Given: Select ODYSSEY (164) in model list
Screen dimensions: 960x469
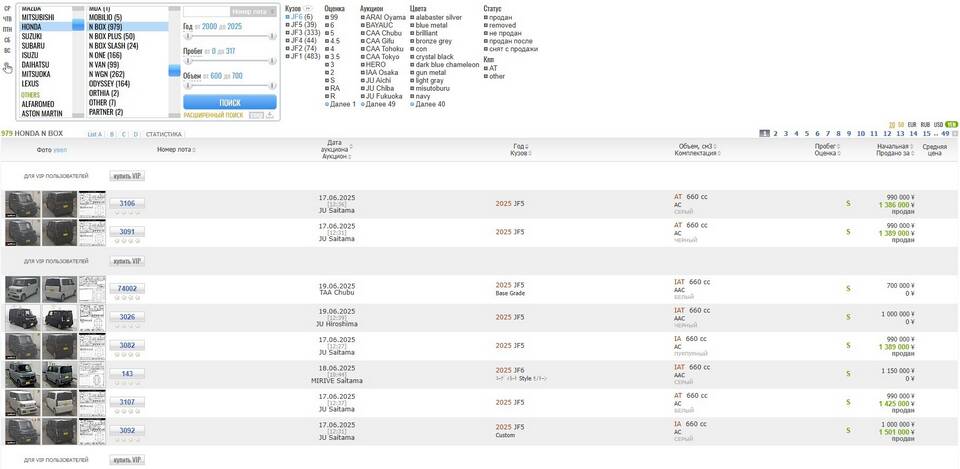Looking at the screenshot, I should (x=110, y=83).
